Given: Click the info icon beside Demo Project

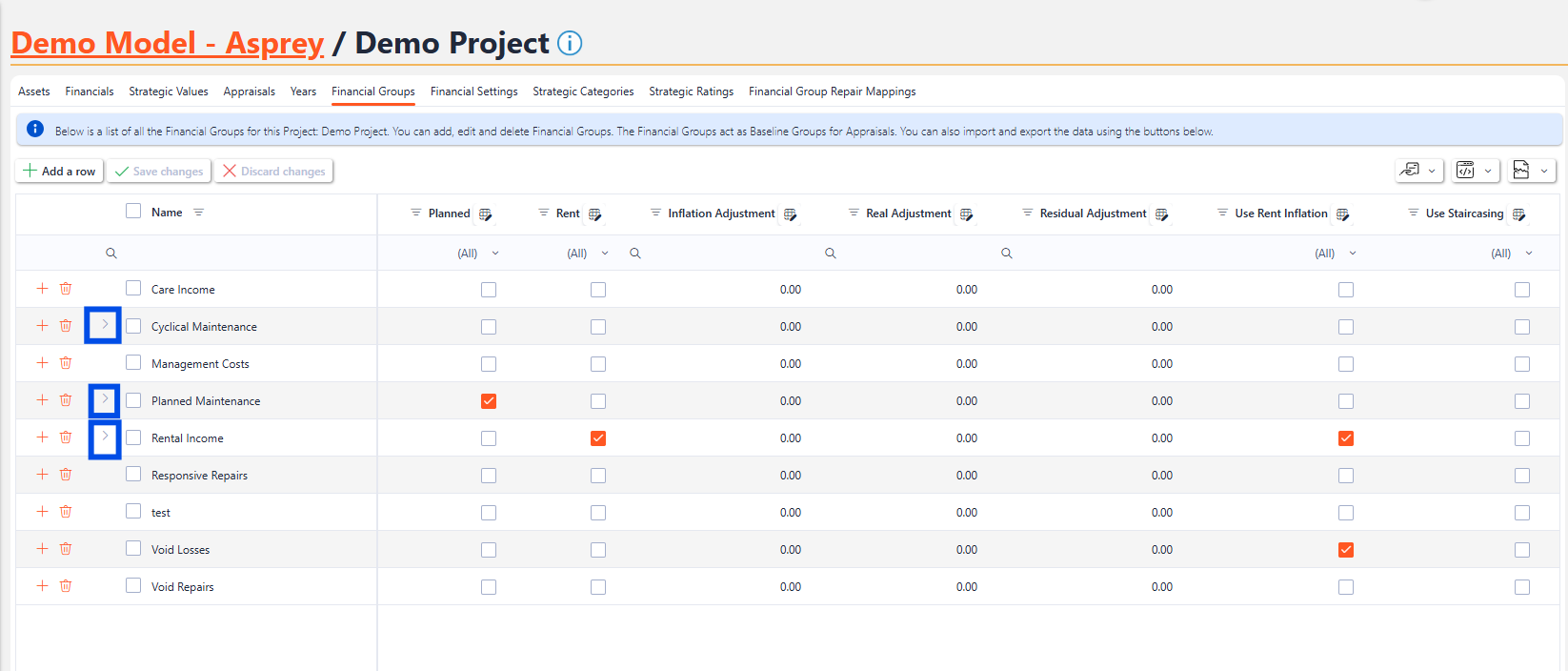Looking at the screenshot, I should [570, 44].
